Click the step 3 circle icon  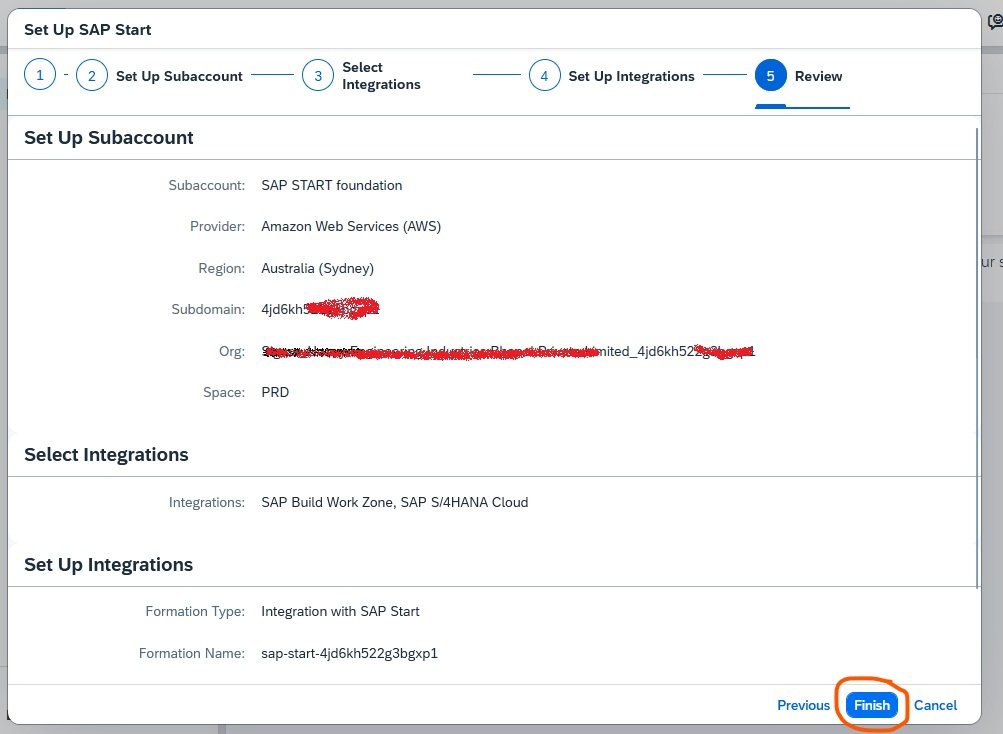[x=318, y=76]
